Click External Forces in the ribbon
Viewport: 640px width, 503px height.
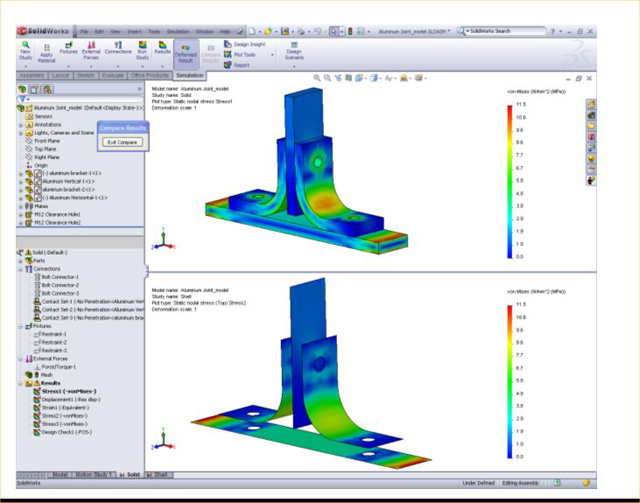coord(91,48)
